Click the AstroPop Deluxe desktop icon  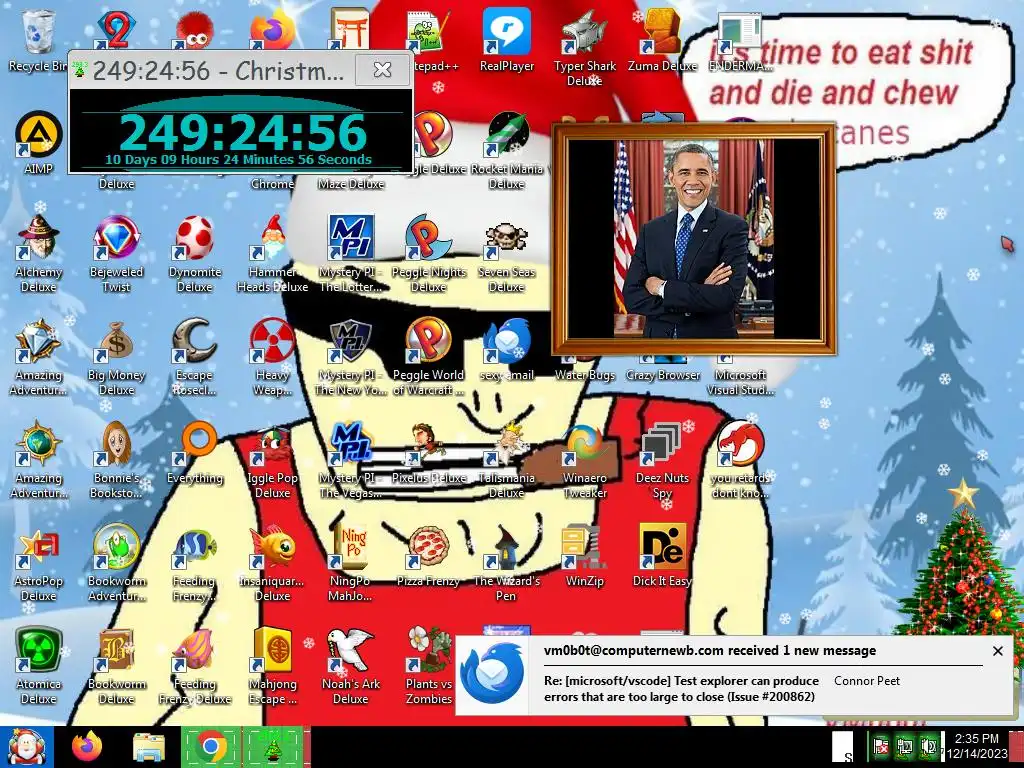click(x=38, y=564)
